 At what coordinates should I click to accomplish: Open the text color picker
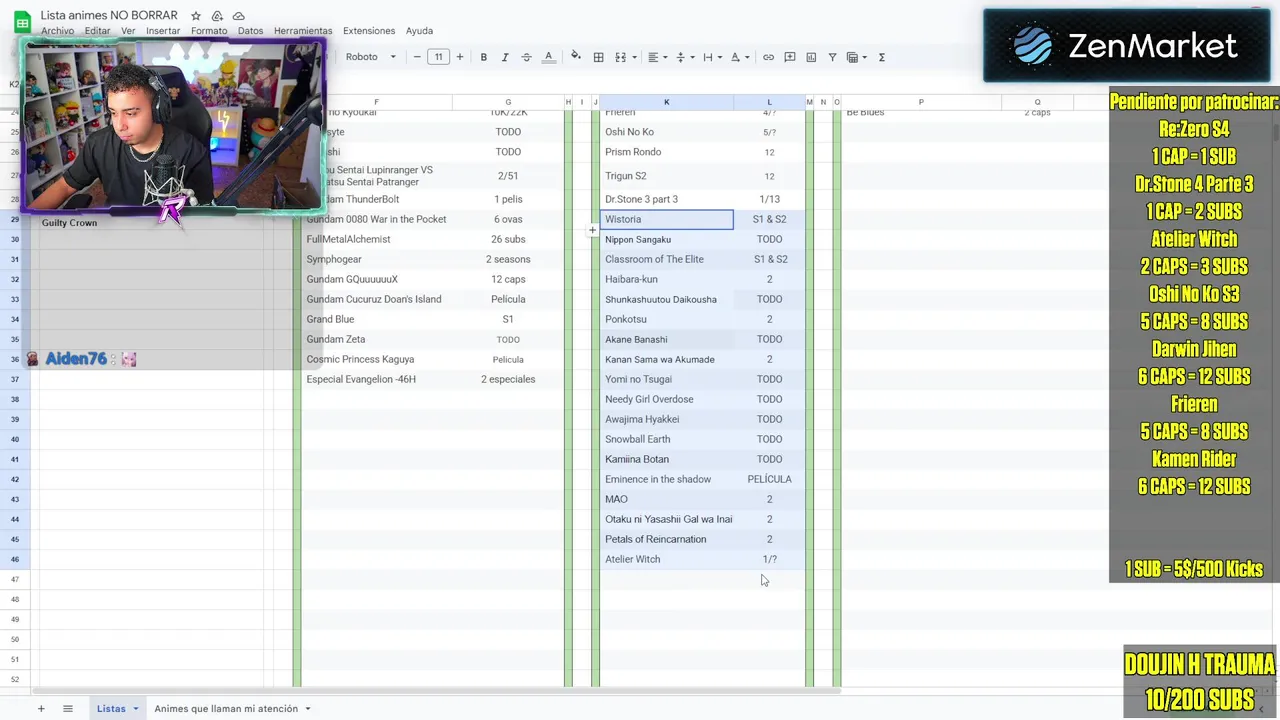coord(548,57)
